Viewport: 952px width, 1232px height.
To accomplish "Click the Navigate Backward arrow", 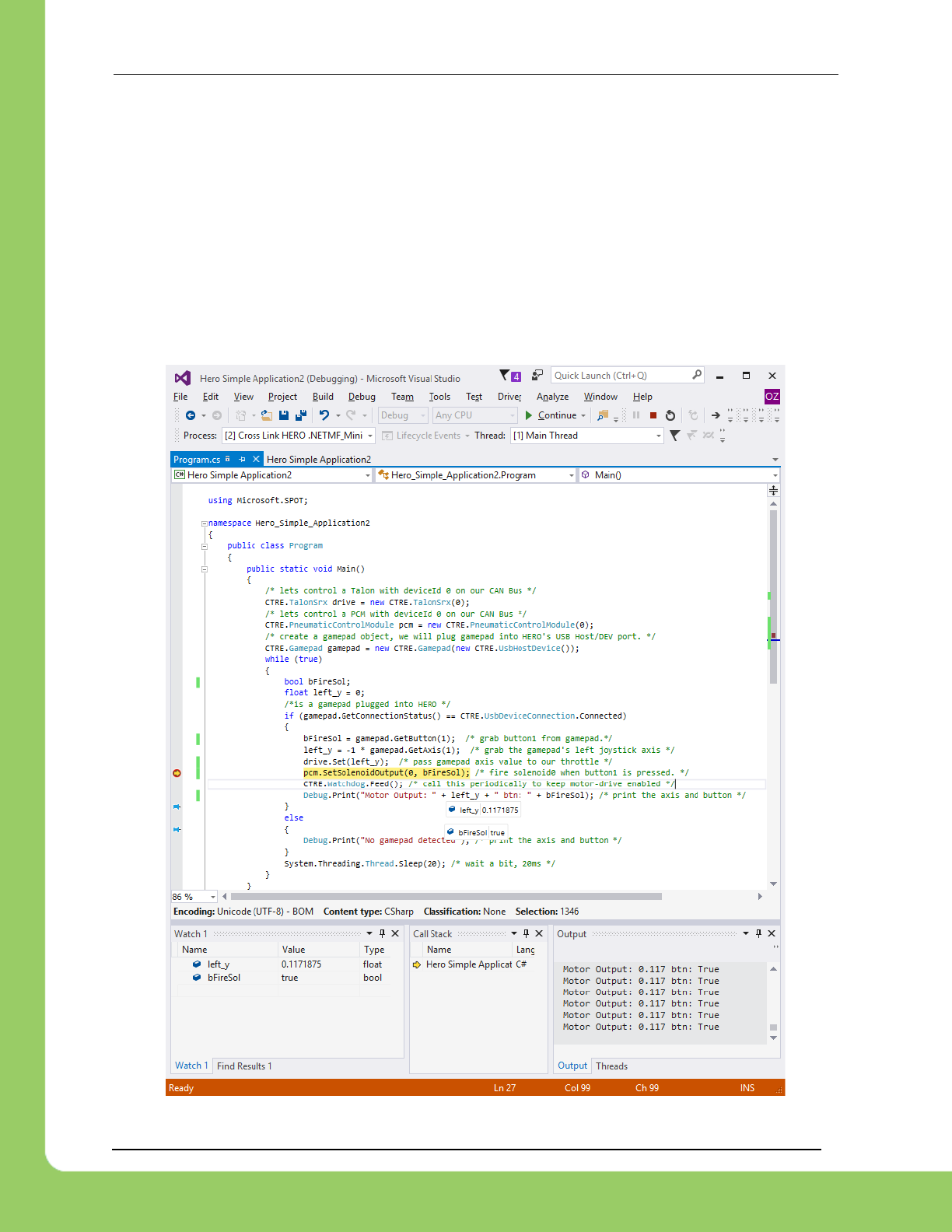I will coord(191,415).
